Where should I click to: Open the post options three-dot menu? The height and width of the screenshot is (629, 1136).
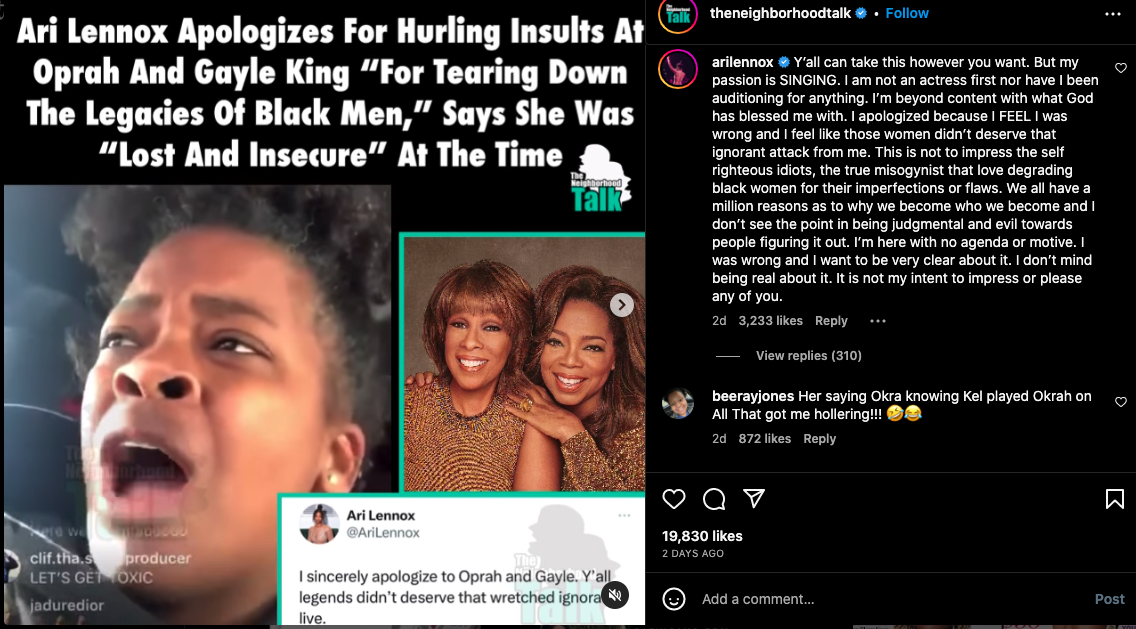(1113, 14)
